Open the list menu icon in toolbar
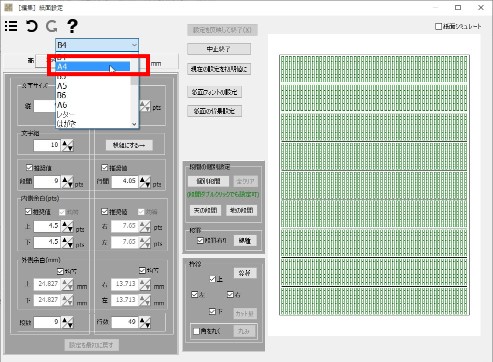This screenshot has width=493, height=362. coord(11,26)
